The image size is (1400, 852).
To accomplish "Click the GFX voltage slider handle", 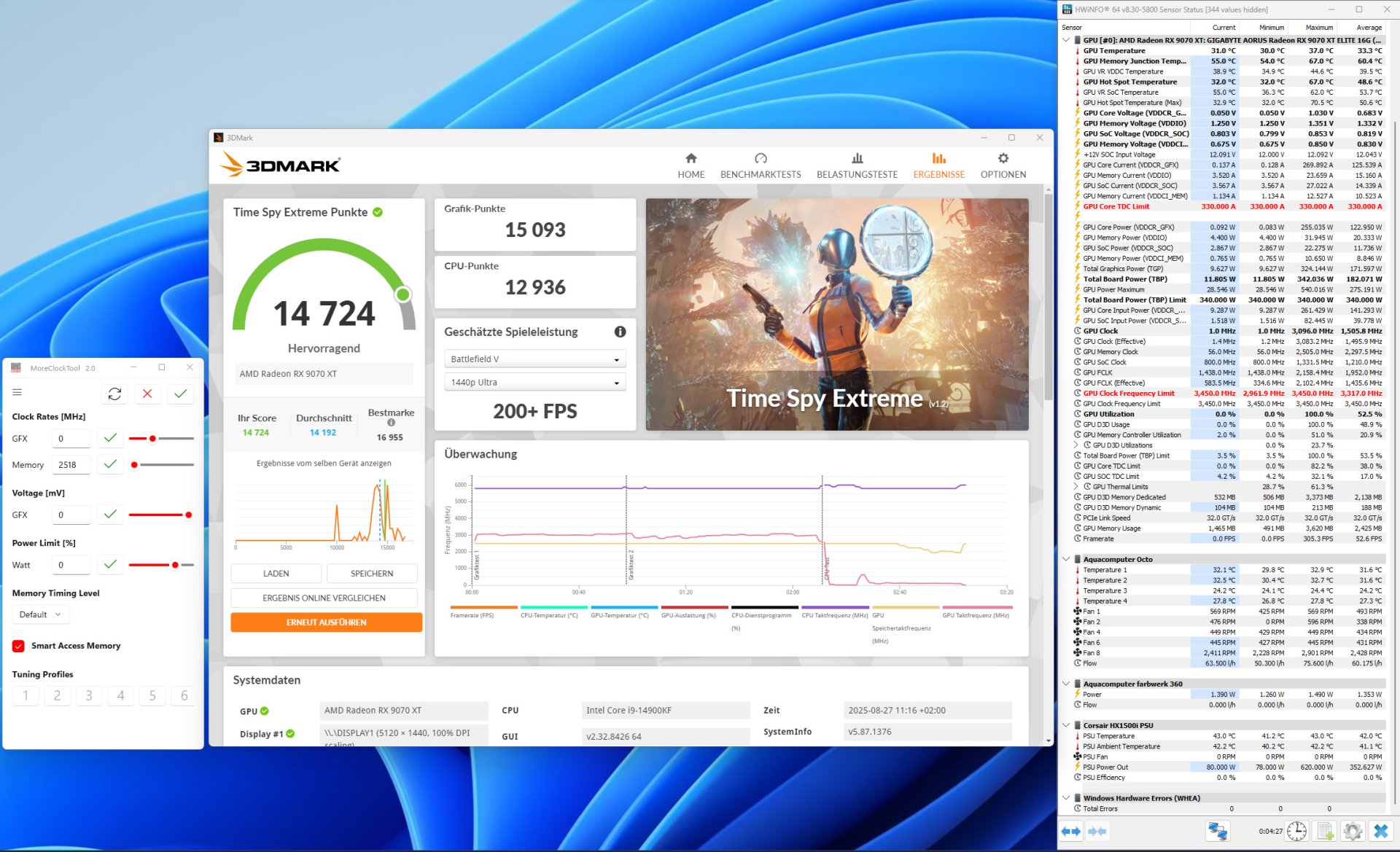I will [188, 515].
